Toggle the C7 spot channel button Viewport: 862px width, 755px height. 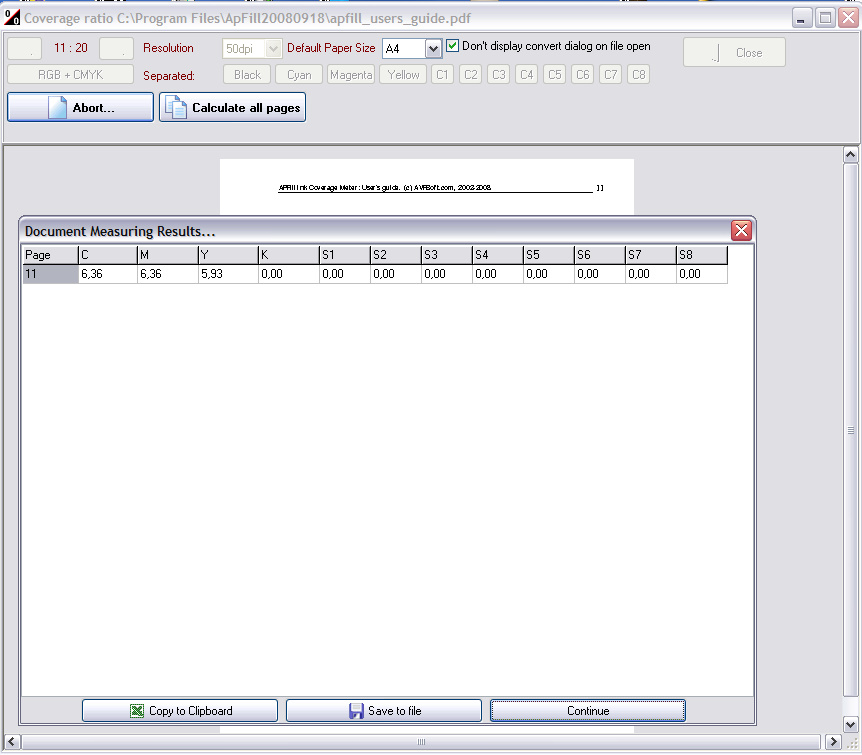(x=611, y=75)
